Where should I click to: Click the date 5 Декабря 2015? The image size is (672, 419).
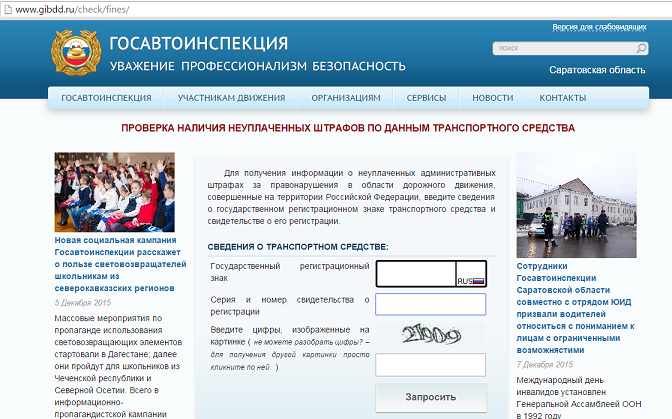click(x=83, y=302)
